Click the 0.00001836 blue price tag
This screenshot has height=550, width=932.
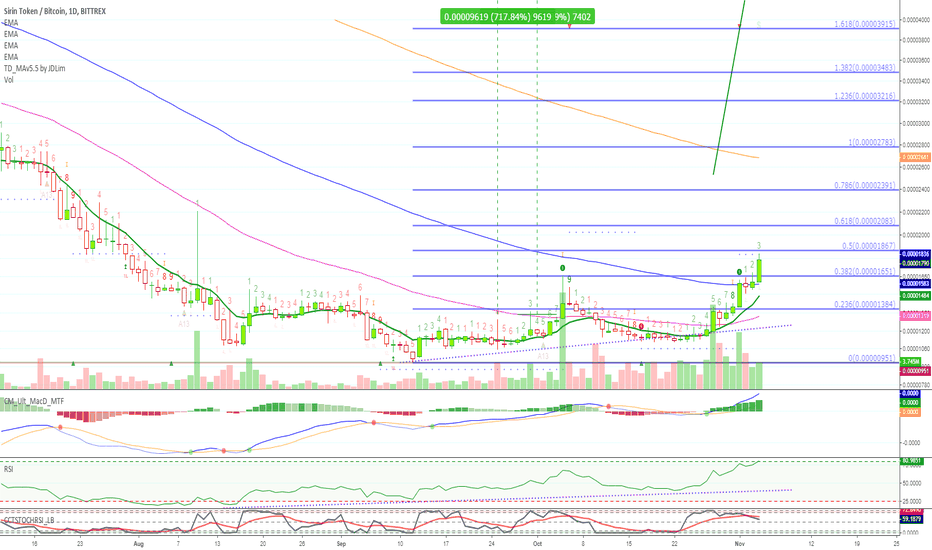916,254
